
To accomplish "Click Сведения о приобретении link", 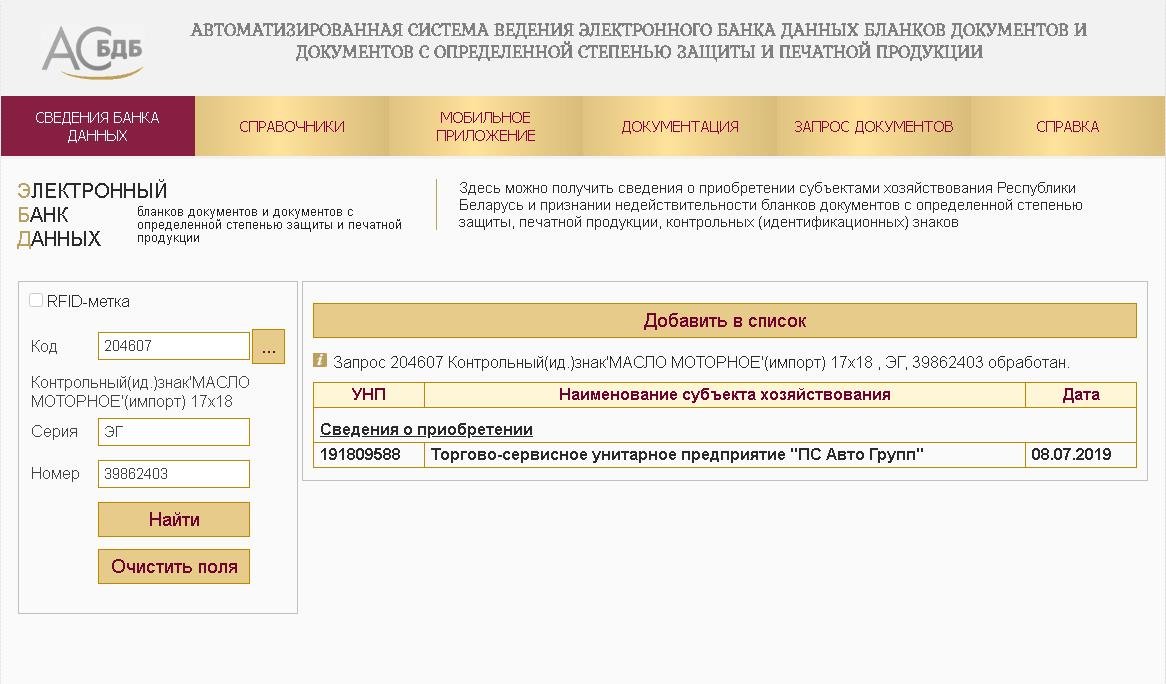I will click(x=426, y=429).
